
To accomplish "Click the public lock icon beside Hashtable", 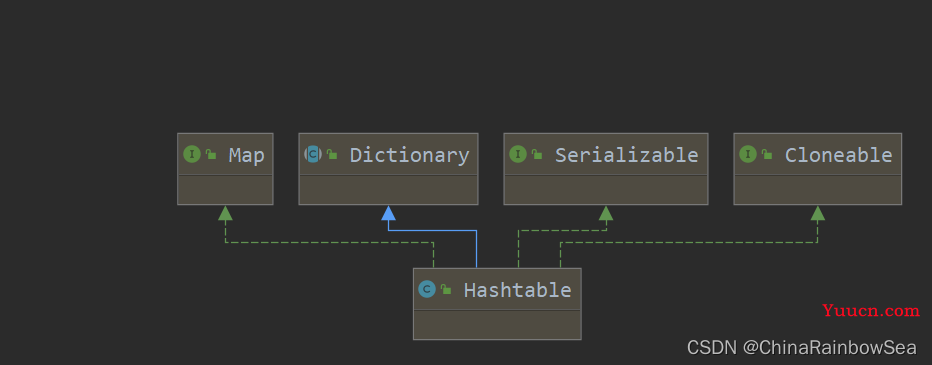I will [x=446, y=290].
